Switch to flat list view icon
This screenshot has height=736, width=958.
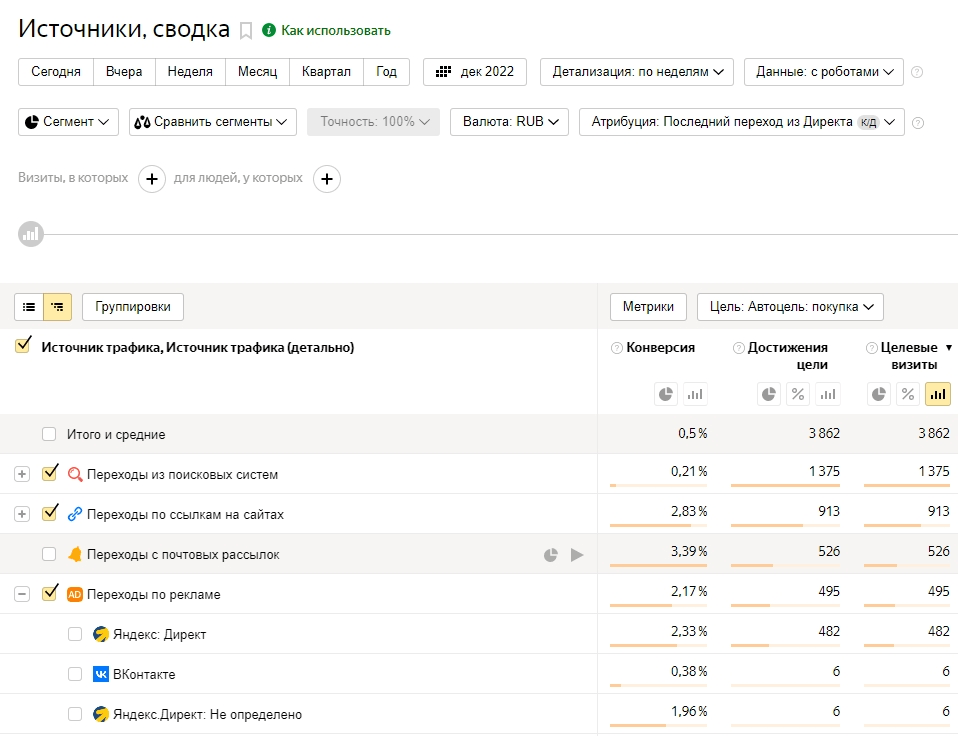[x=29, y=307]
